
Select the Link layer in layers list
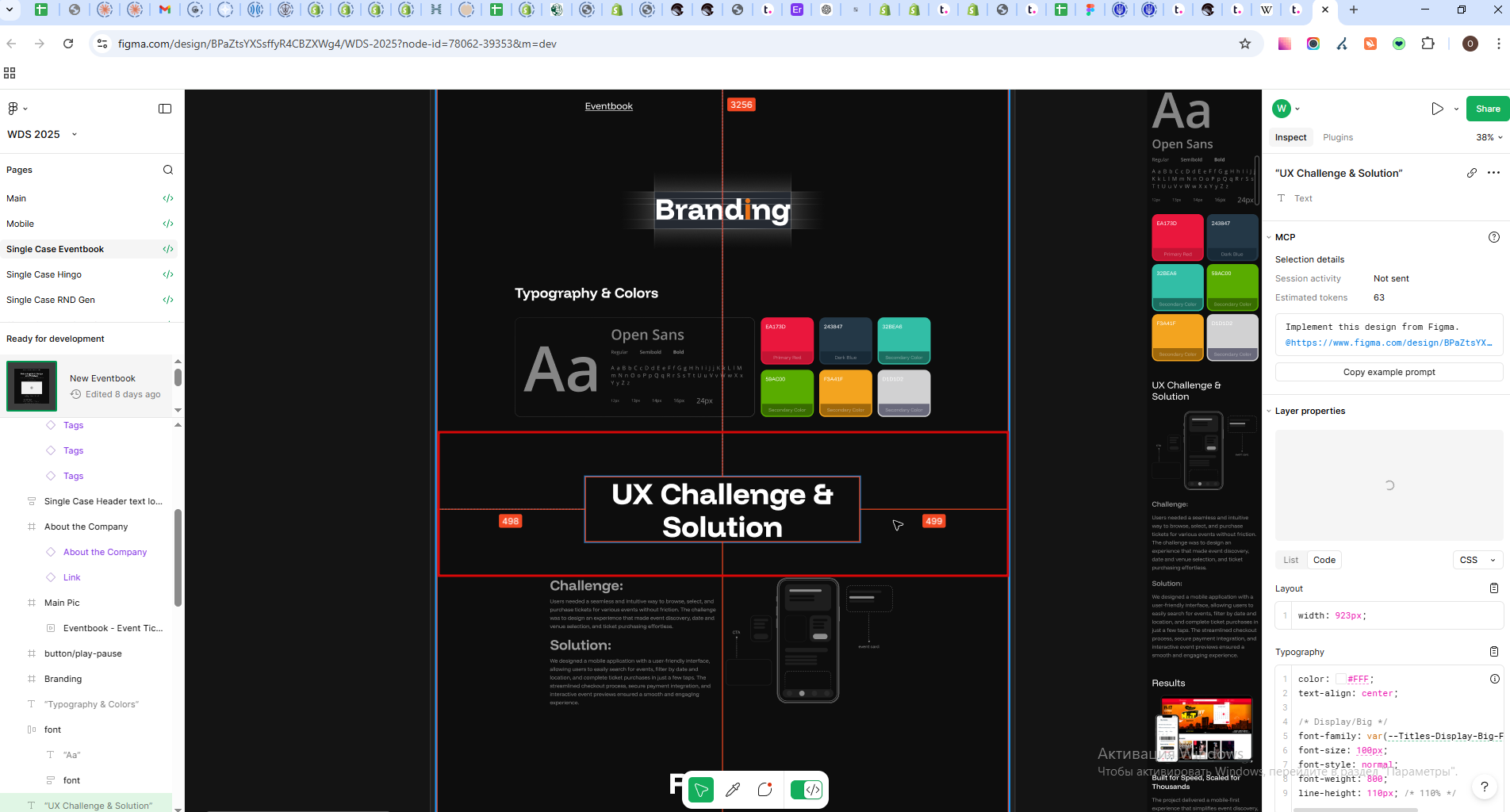[x=71, y=577]
